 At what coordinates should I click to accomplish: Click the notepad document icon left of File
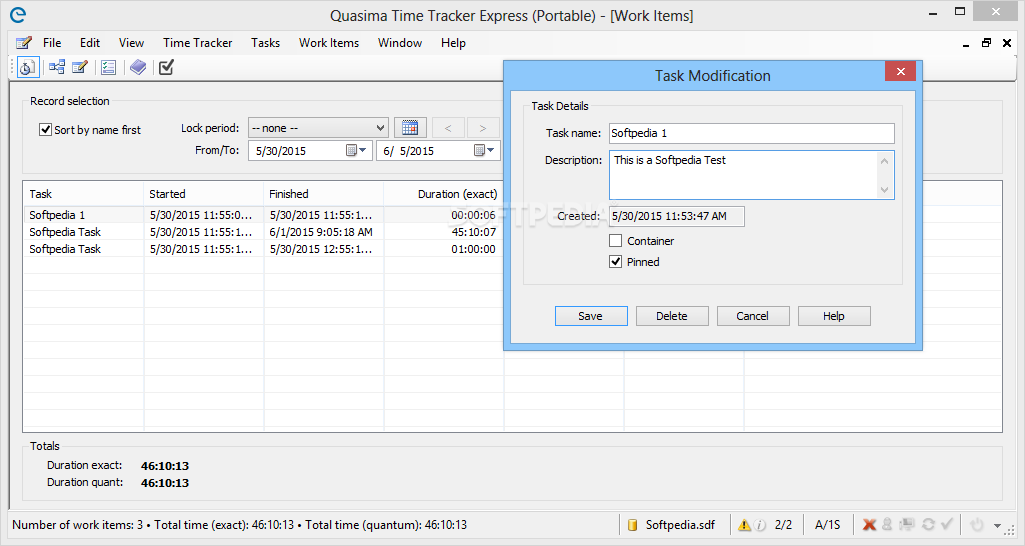(24, 43)
